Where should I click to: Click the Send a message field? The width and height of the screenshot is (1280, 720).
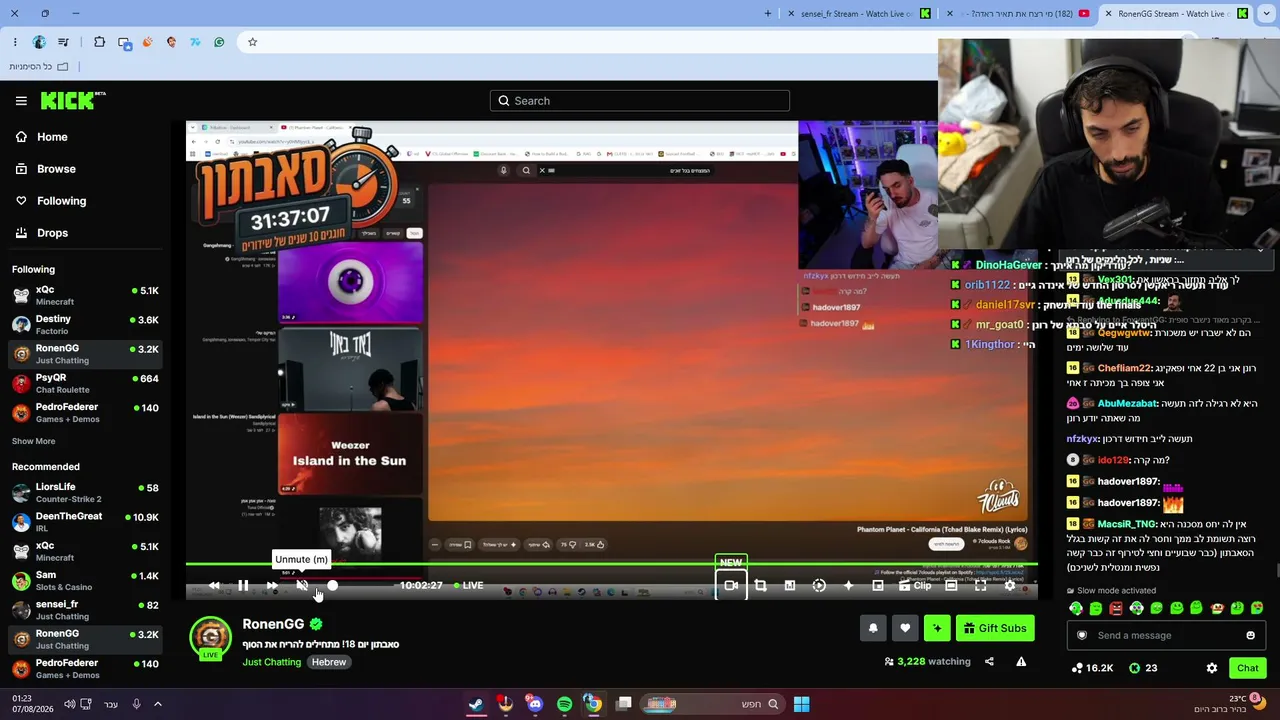point(1165,635)
